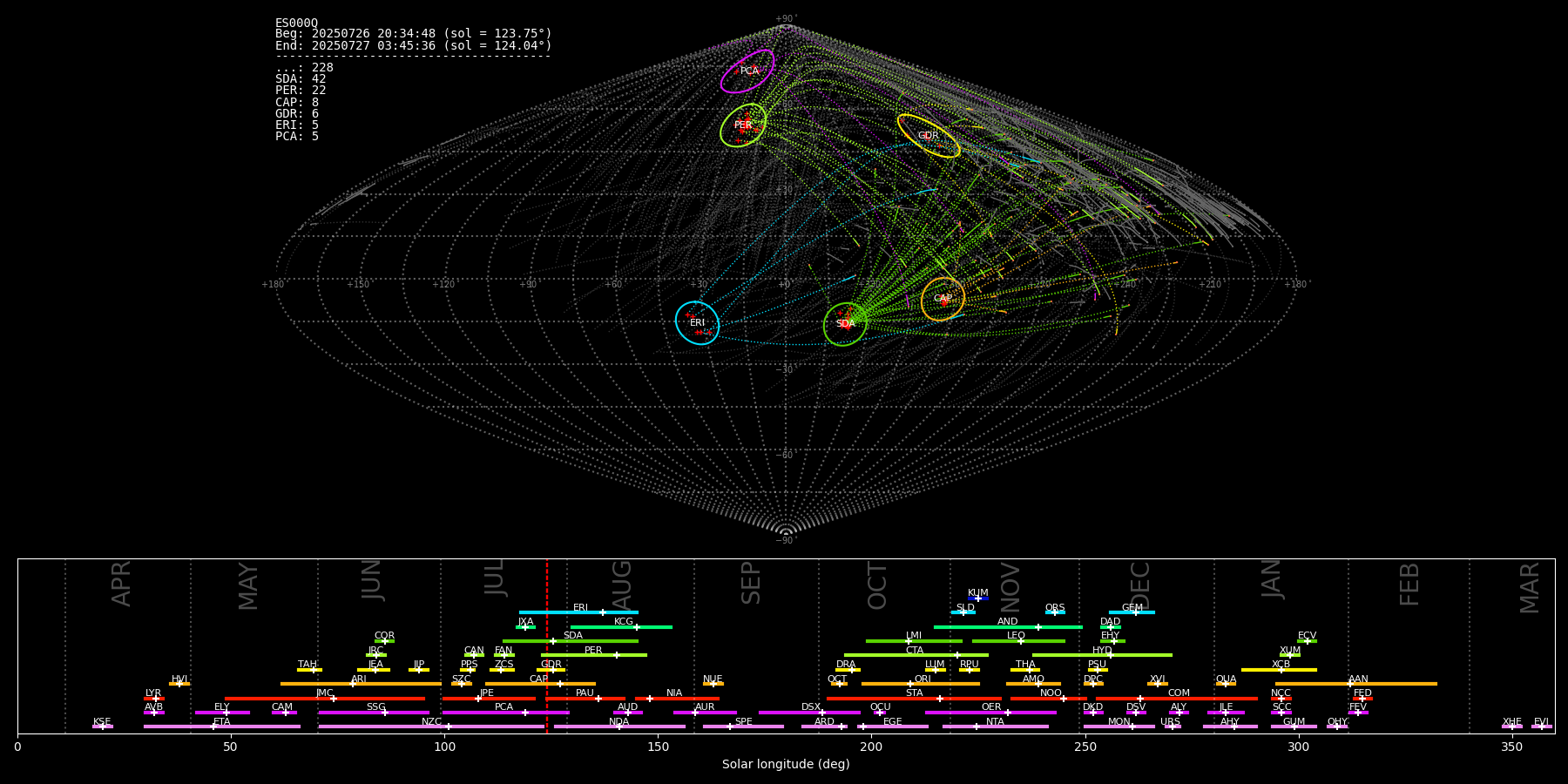Select the legend entry 'GDR: 6'
The width and height of the screenshot is (1568, 784).
(x=297, y=114)
